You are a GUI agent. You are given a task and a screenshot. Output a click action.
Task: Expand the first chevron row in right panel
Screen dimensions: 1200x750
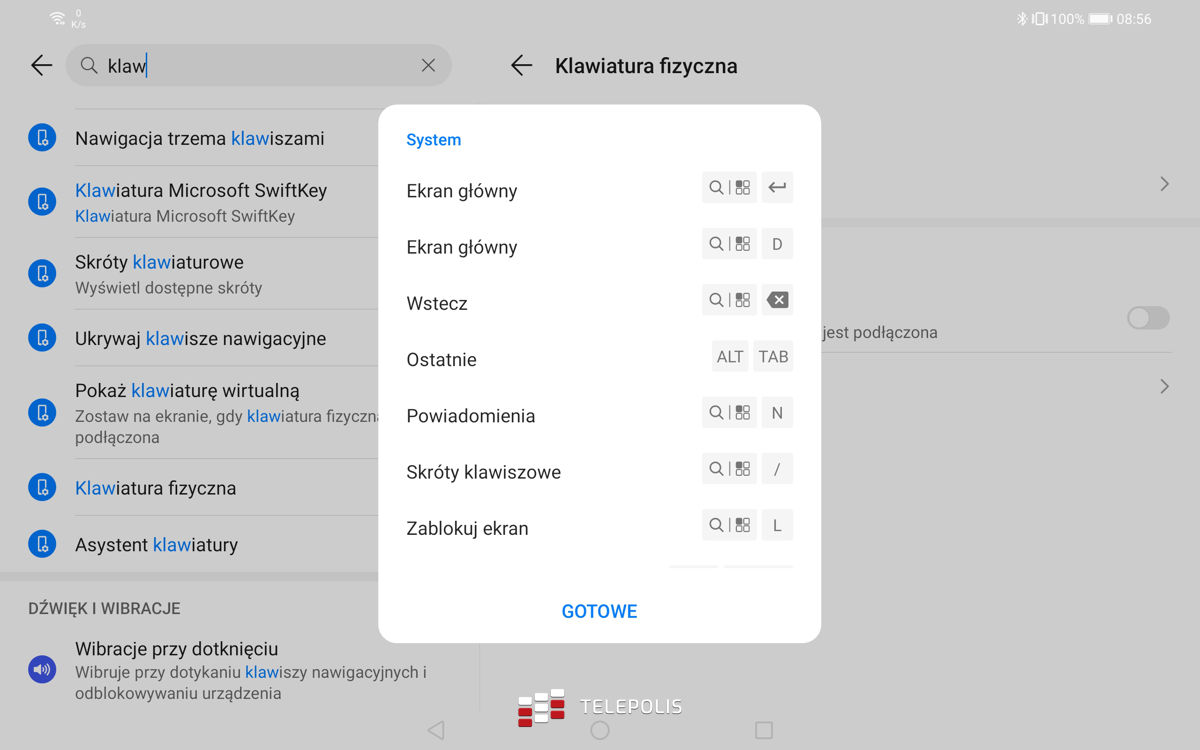pos(1164,184)
